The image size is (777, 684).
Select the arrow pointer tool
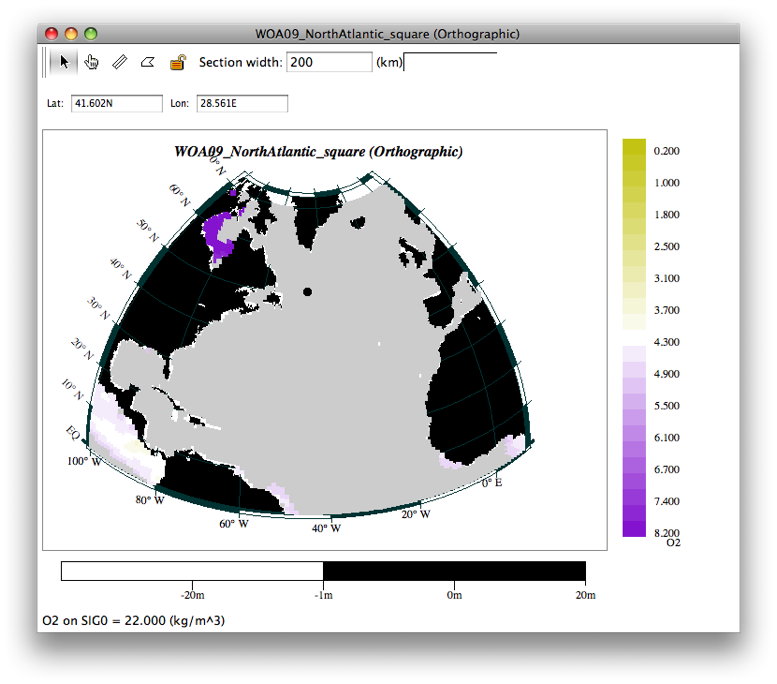[64, 62]
